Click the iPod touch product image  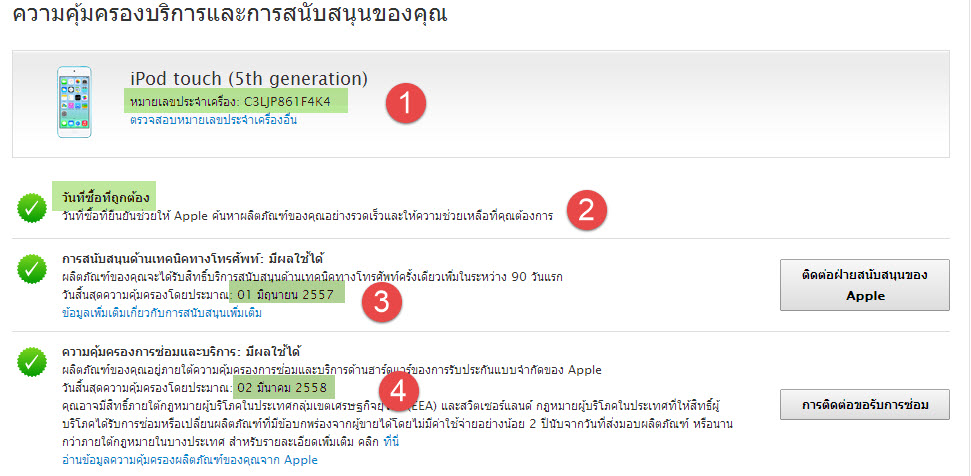click(x=74, y=101)
